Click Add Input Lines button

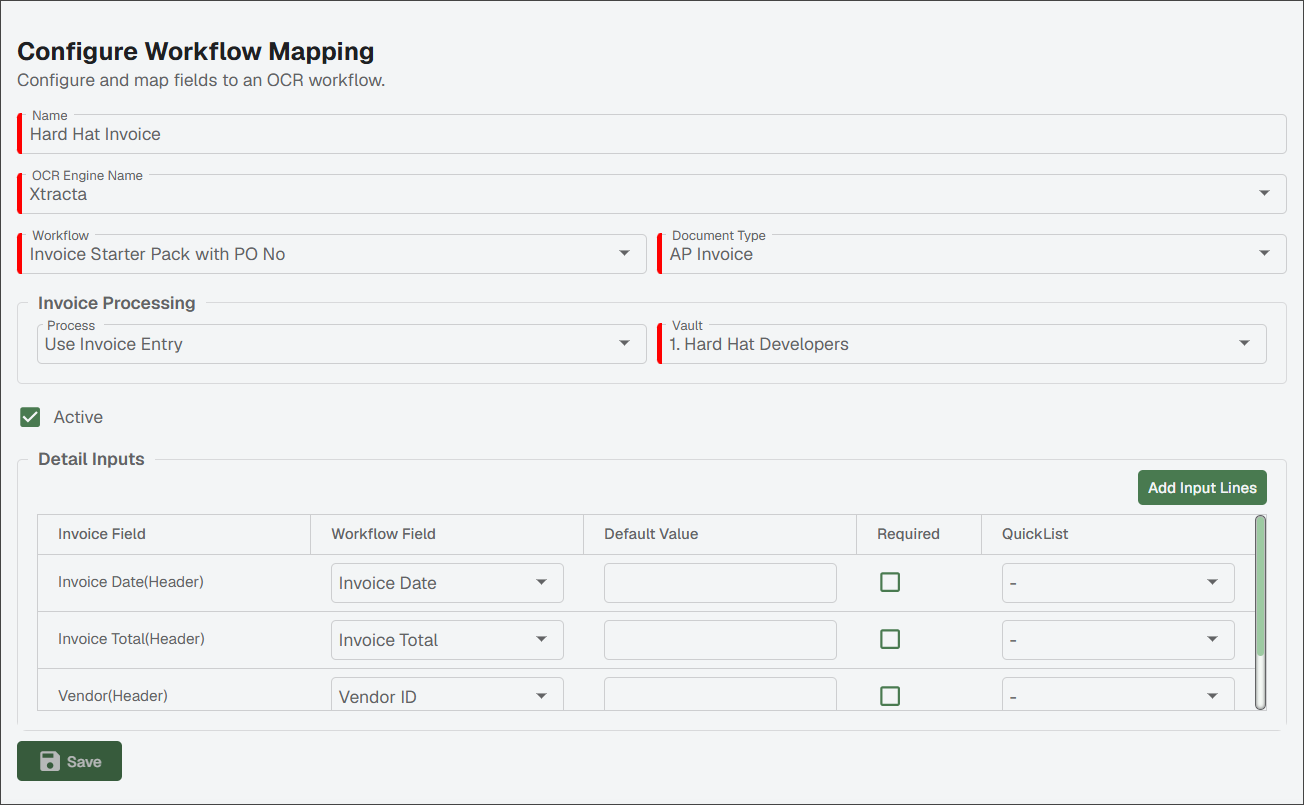point(1202,488)
